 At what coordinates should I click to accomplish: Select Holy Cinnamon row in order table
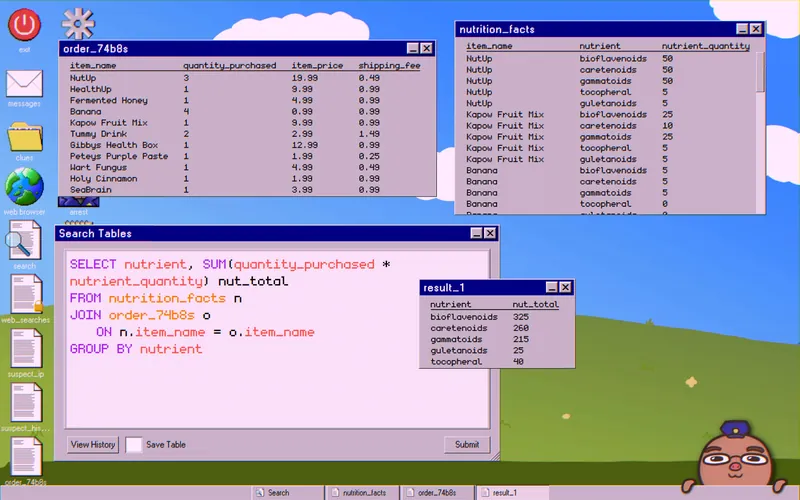pos(247,179)
